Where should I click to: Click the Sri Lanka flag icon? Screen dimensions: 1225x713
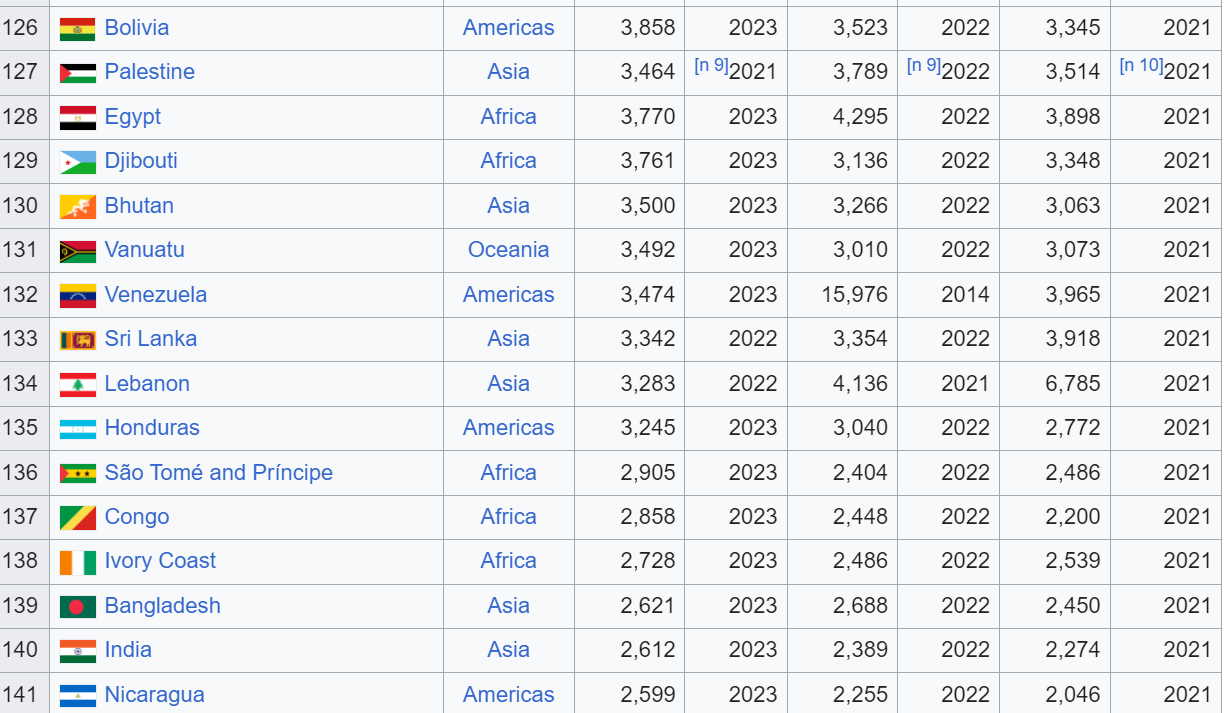(x=78, y=339)
